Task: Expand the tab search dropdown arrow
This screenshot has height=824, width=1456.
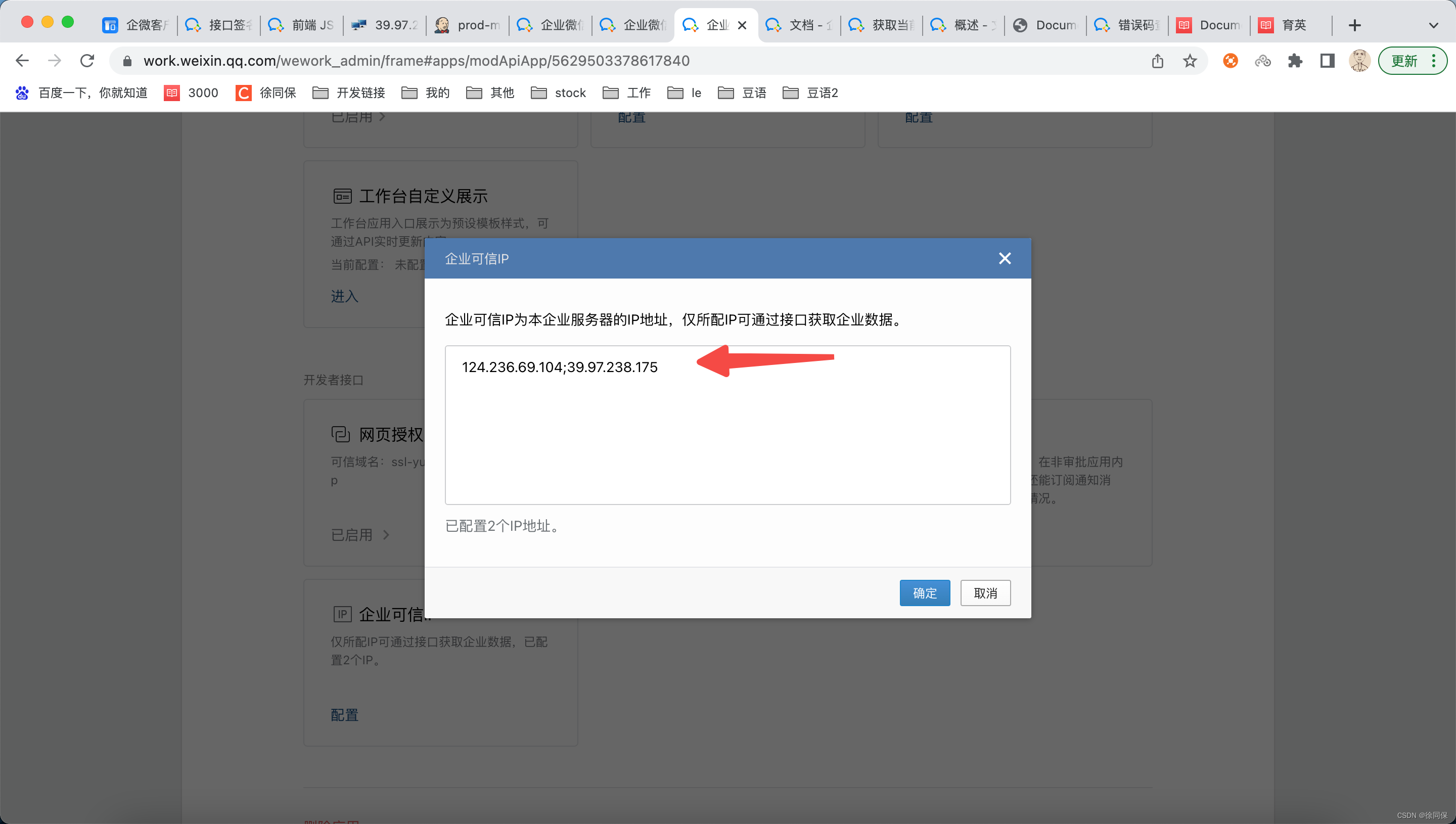Action: [x=1433, y=25]
